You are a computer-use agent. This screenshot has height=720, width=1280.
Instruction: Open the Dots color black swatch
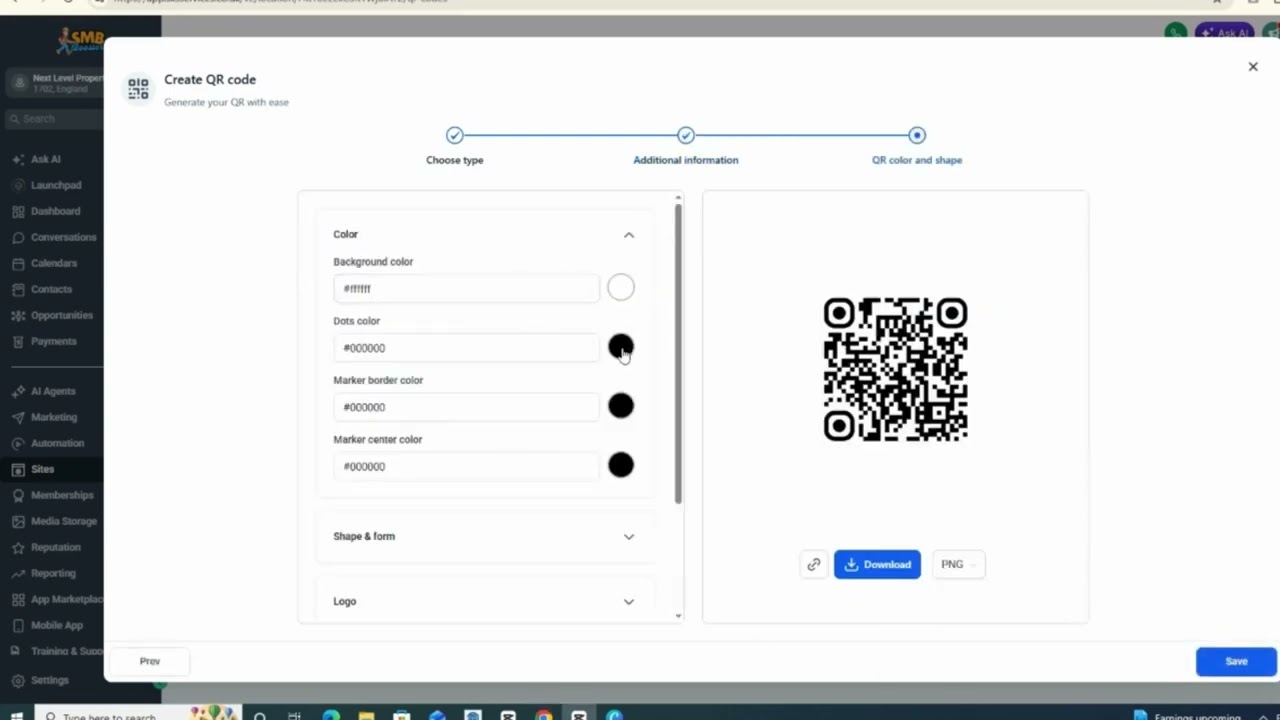pyautogui.click(x=621, y=347)
